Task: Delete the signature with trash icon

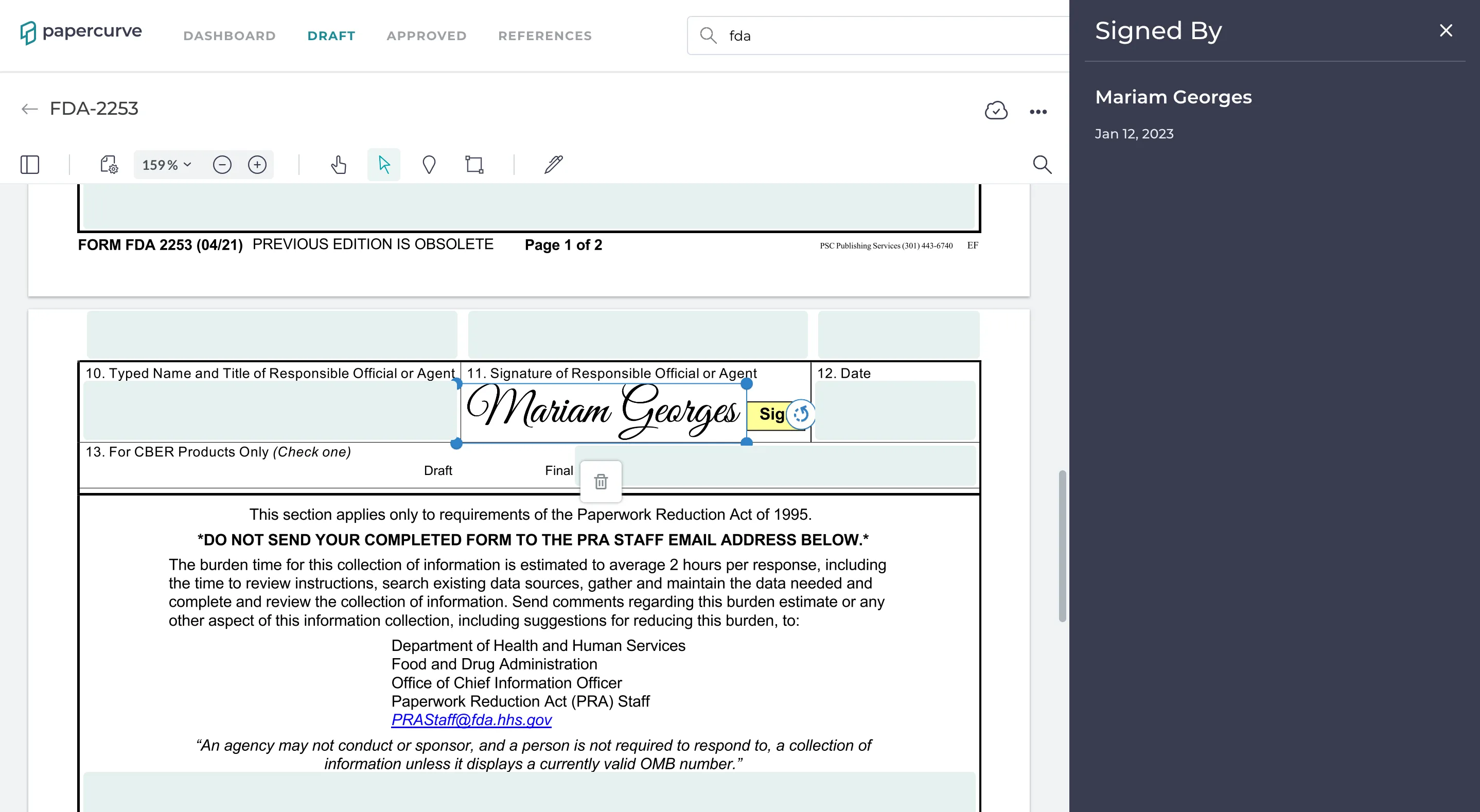Action: point(601,482)
